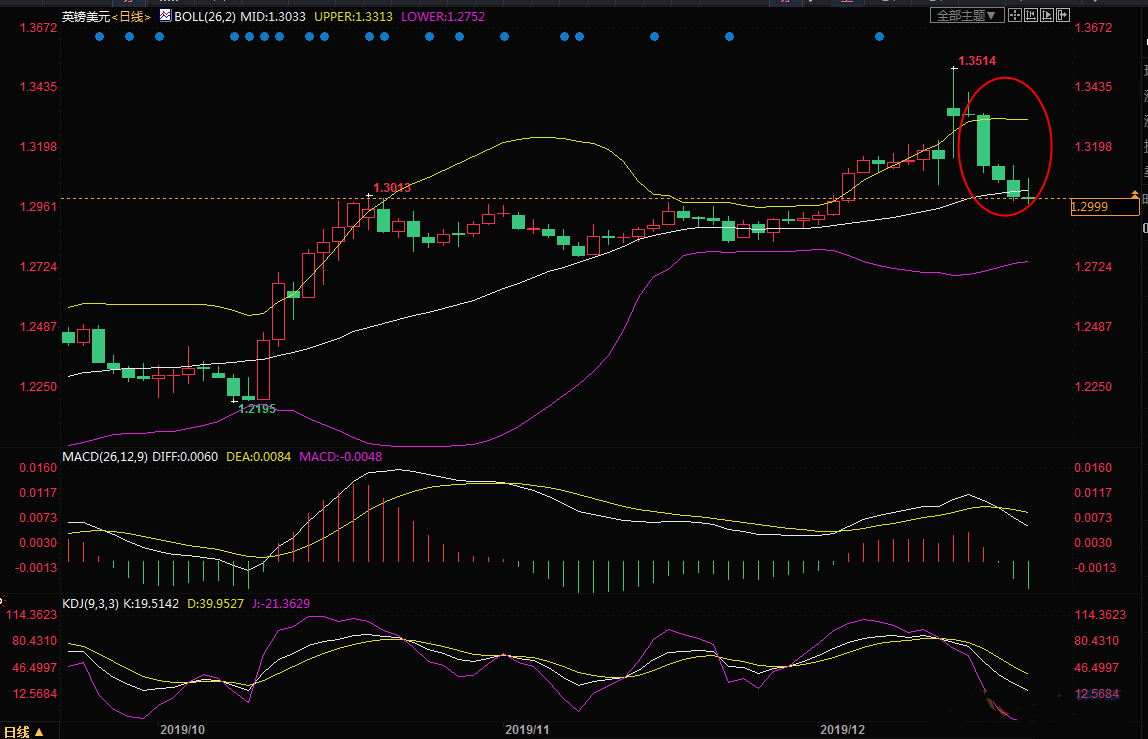Screen dimensions: 1148x739
Task: Activate the crosshair cursor icon
Action: point(1015,16)
